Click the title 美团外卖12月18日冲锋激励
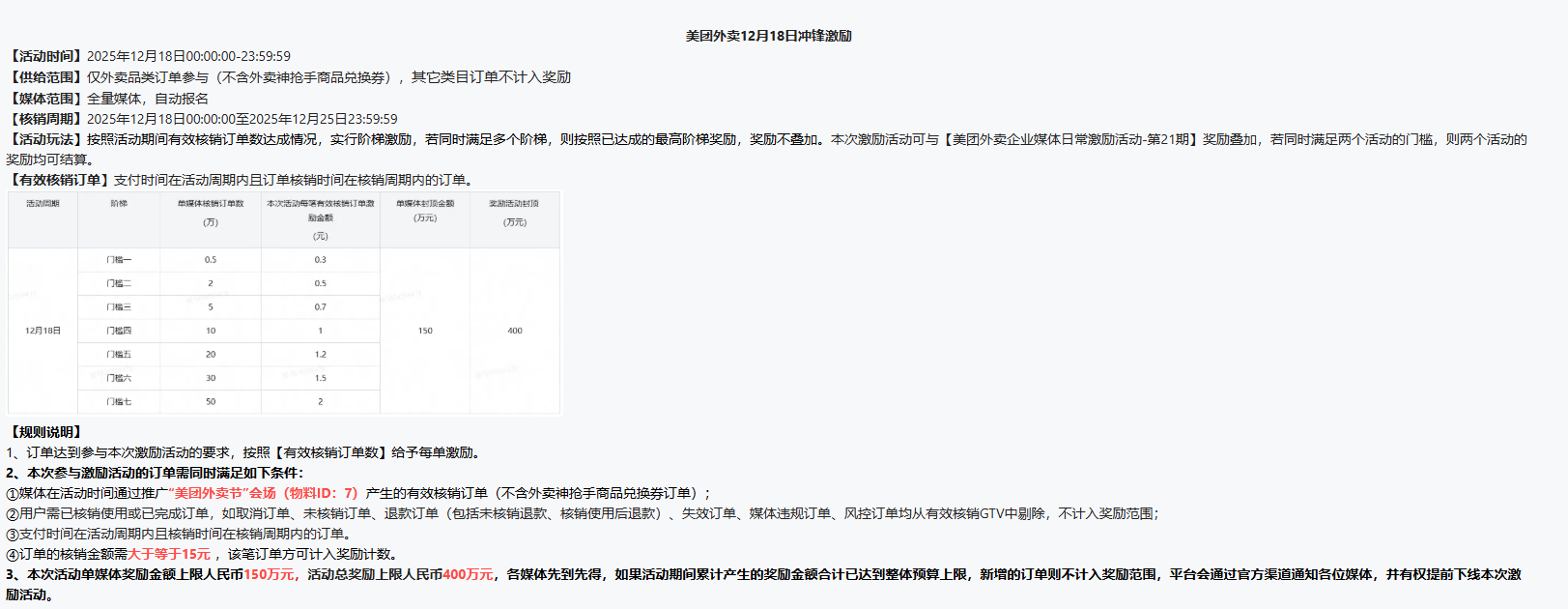This screenshot has height=609, width=1568. pos(768,36)
